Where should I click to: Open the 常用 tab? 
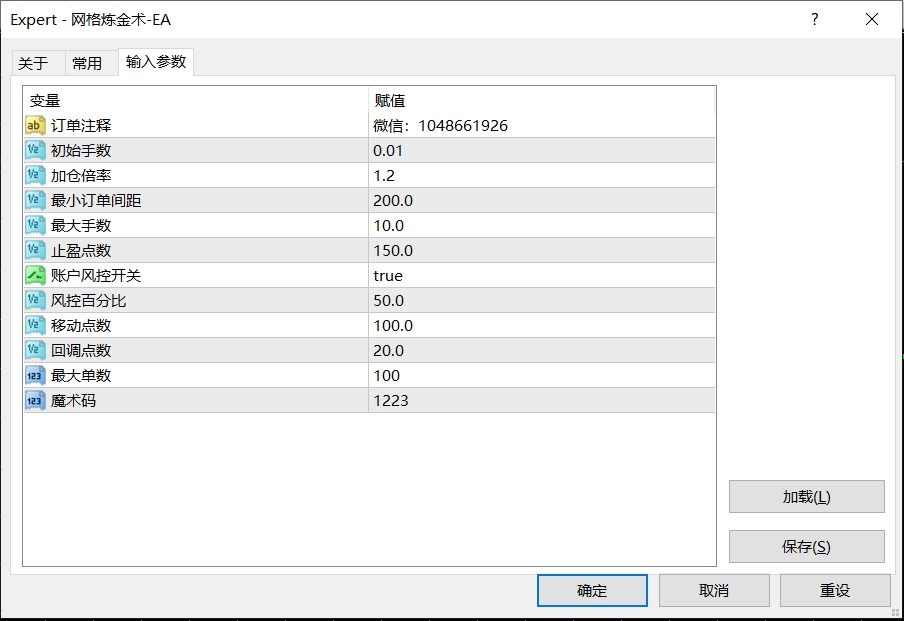click(87, 63)
